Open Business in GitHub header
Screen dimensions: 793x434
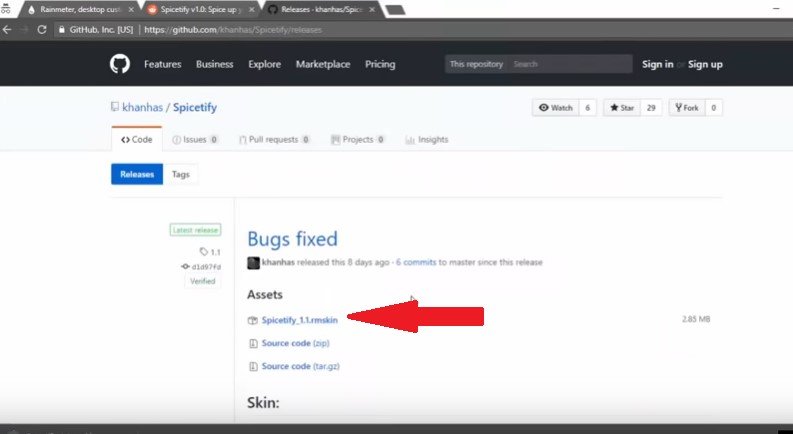[214, 64]
